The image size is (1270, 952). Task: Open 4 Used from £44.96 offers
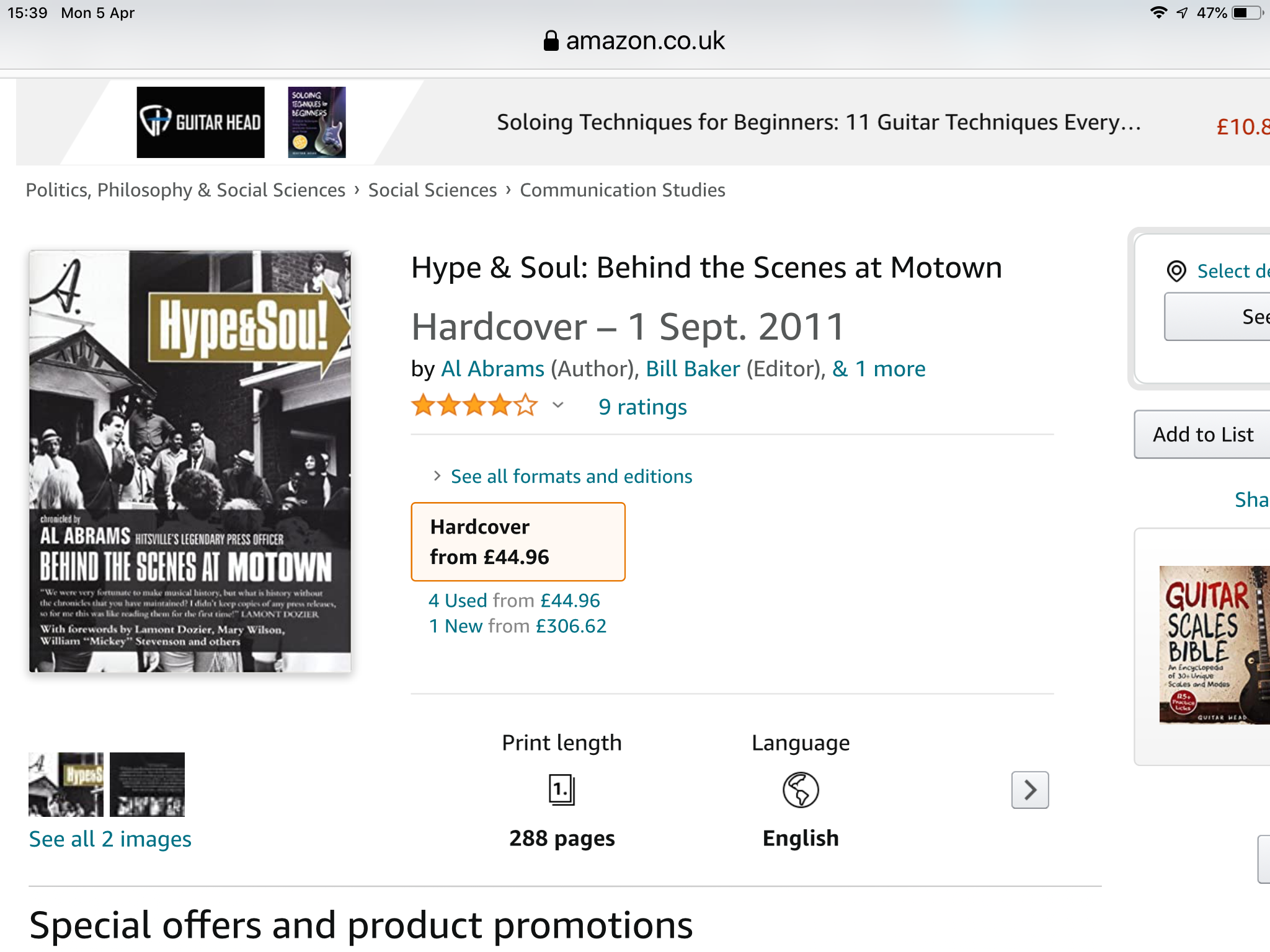[514, 600]
